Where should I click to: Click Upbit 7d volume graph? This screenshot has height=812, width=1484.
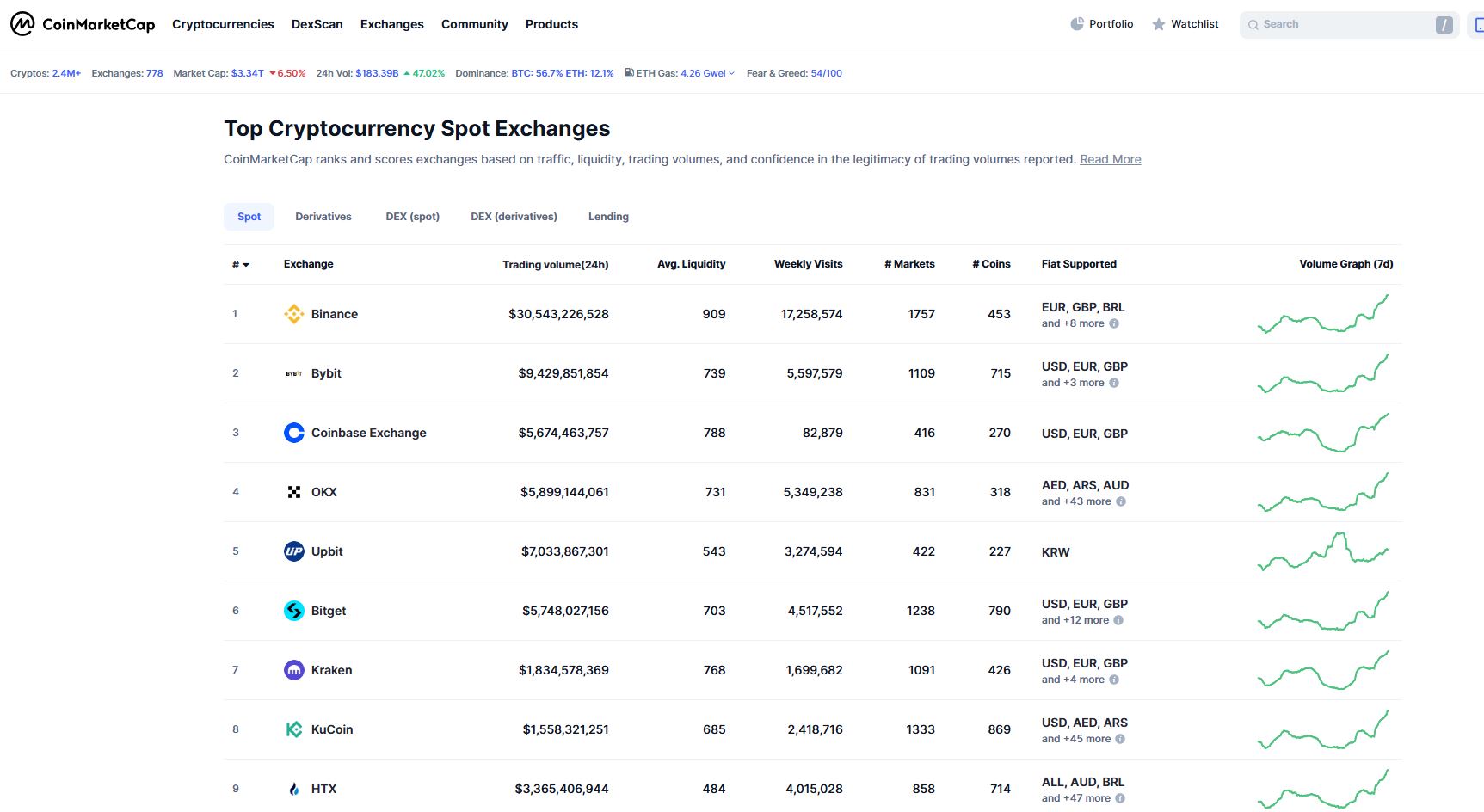(x=1323, y=551)
